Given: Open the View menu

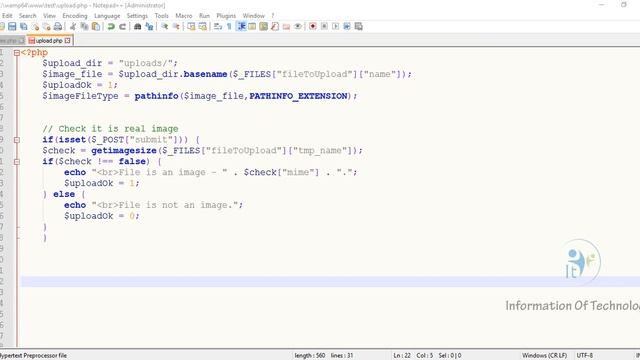Looking at the screenshot, I should tap(49, 16).
